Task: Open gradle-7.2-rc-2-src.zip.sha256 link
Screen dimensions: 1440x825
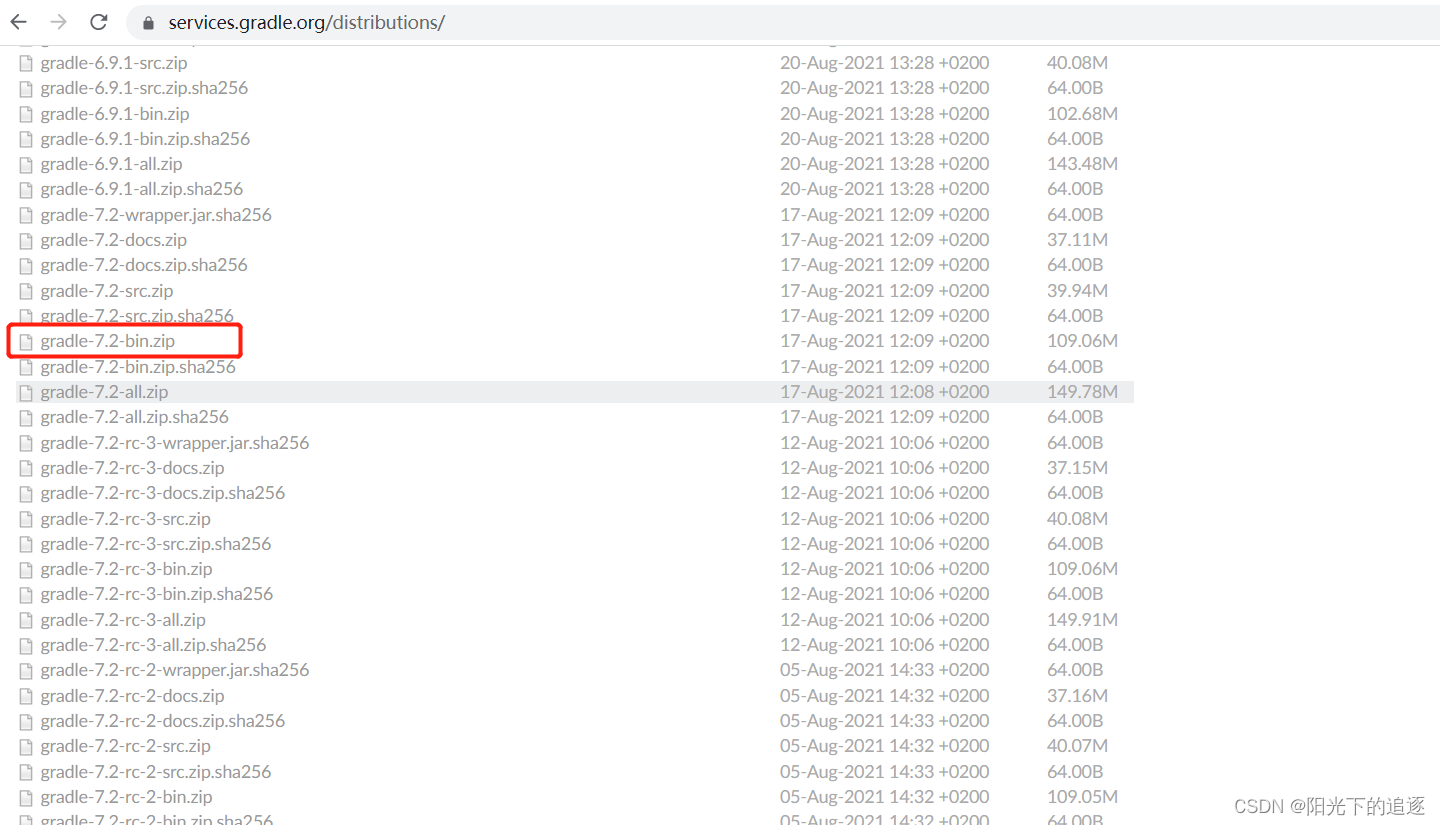Action: [x=156, y=772]
